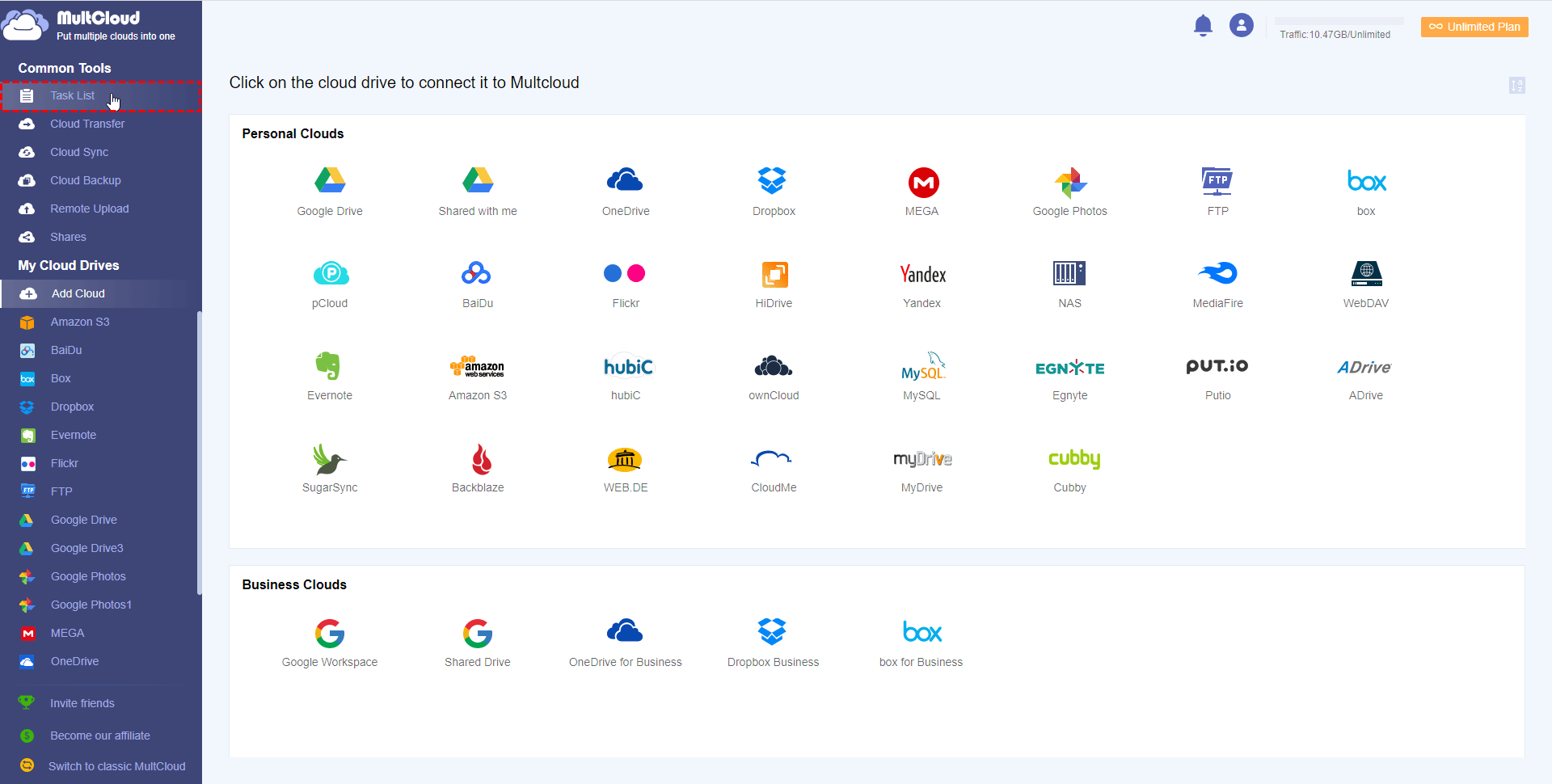Choose the Google Photos pinwheel icon
The image size is (1552, 784).
[1070, 183]
